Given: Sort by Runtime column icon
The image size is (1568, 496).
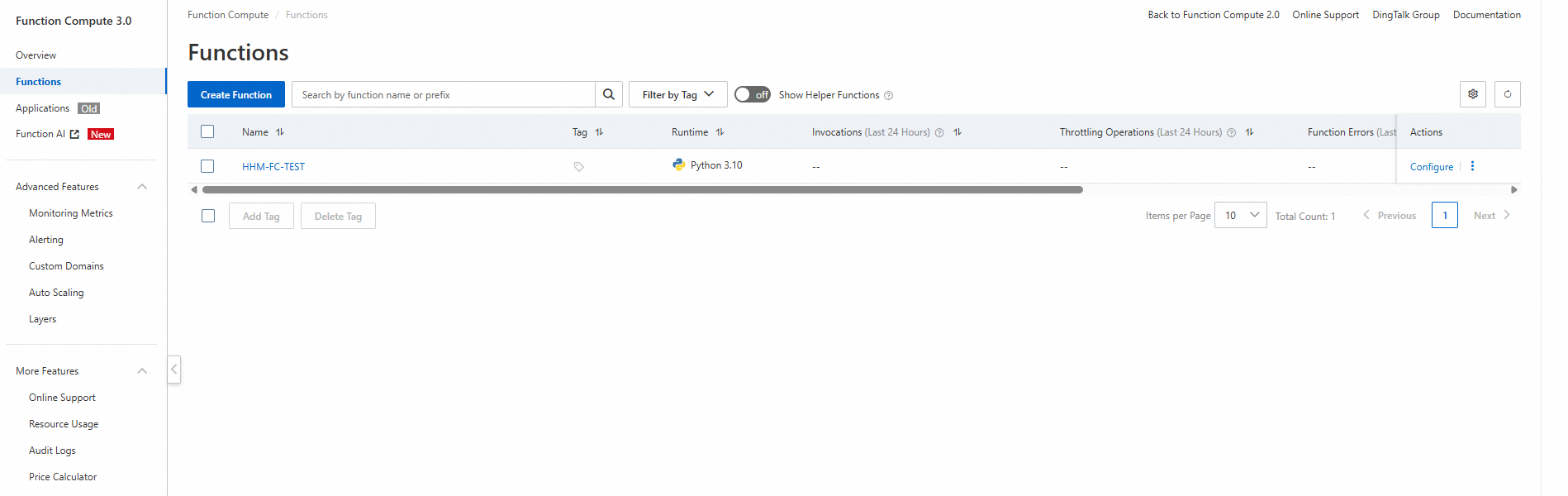Looking at the screenshot, I should (x=720, y=132).
